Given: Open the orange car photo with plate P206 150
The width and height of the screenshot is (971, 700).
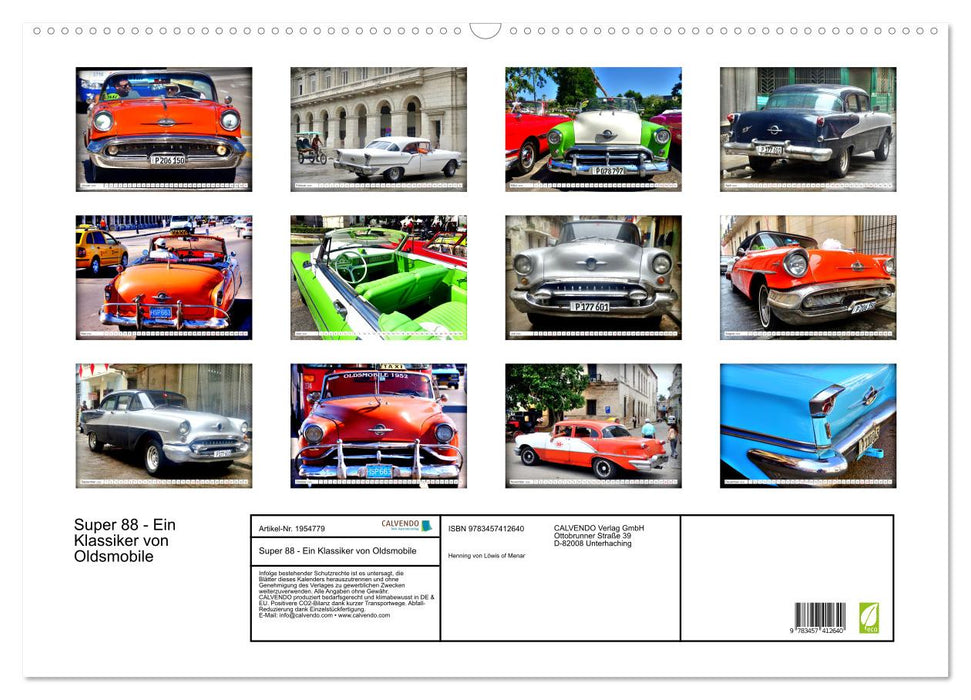Looking at the screenshot, I should 164,129.
